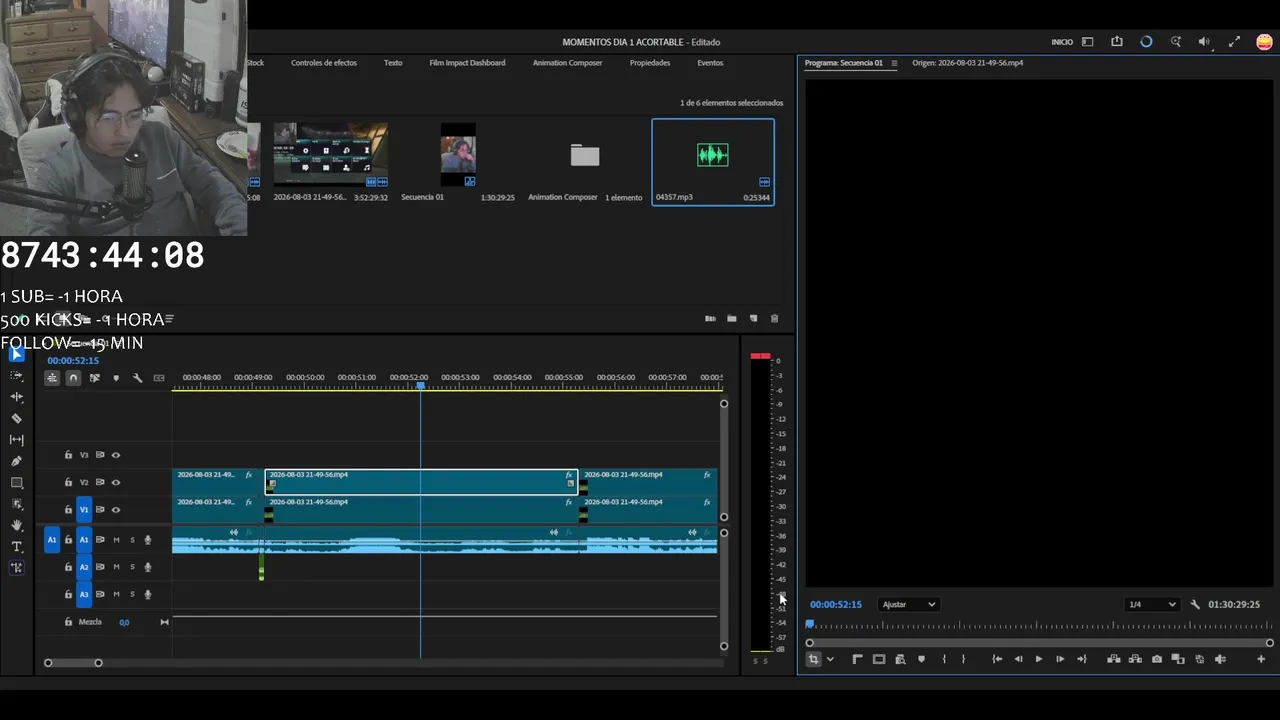Switch to Controles de efectos tab

pos(324,63)
